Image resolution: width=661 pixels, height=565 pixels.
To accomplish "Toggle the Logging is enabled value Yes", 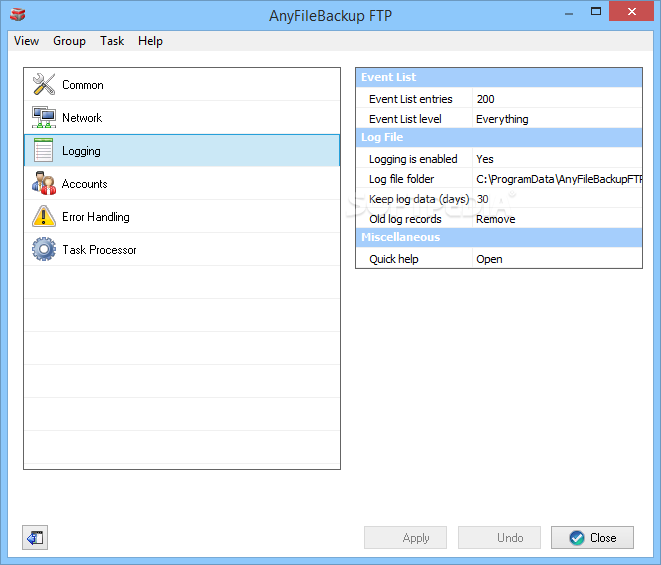I will point(557,159).
